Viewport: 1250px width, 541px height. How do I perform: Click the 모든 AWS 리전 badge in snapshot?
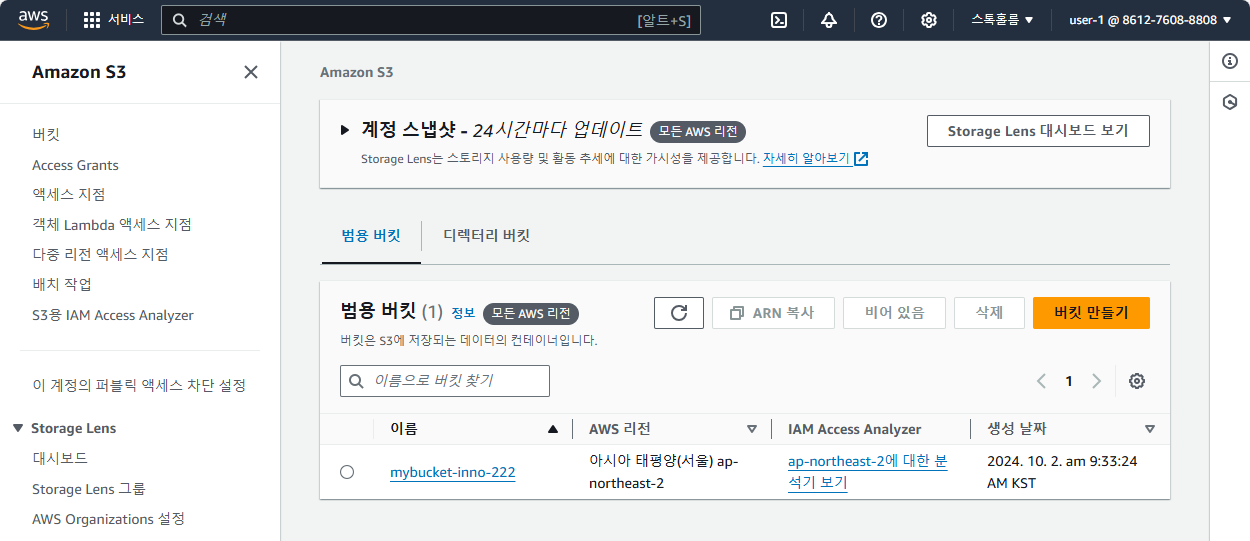pos(698,132)
